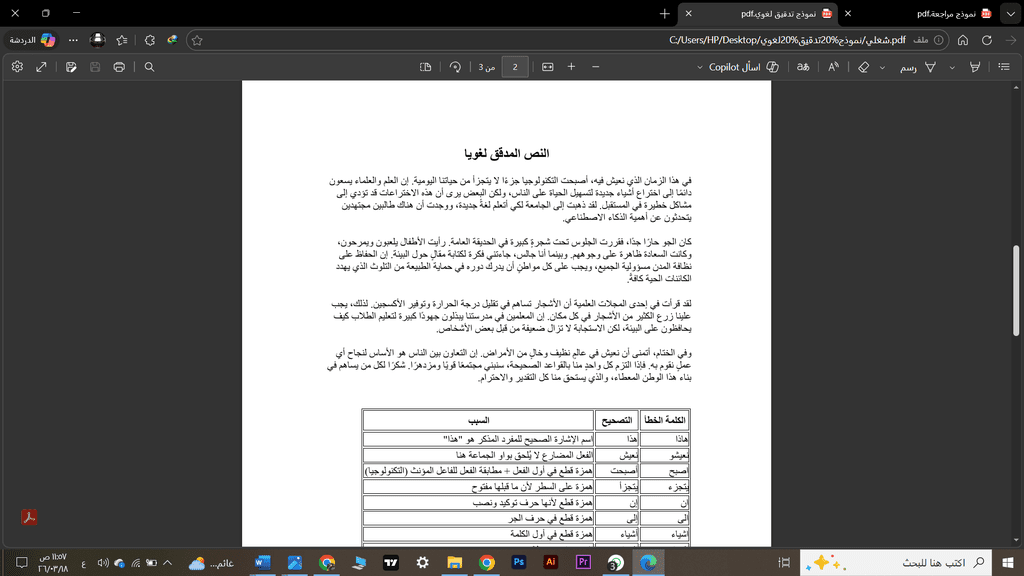Expand dropdown arrow beside the highlighter
The height and width of the screenshot is (576, 1024).
(x=952, y=67)
